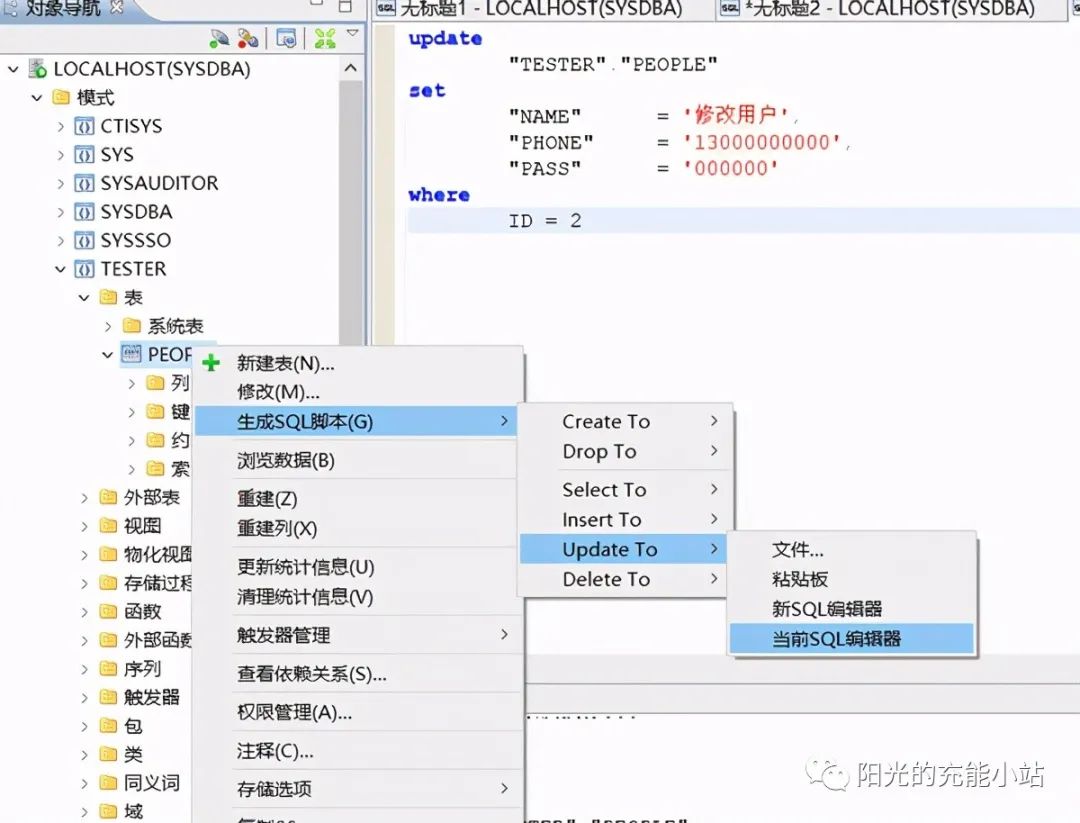
Task: Collapse the LOCALHOST(SYSDBA) tree node
Action: 13,69
